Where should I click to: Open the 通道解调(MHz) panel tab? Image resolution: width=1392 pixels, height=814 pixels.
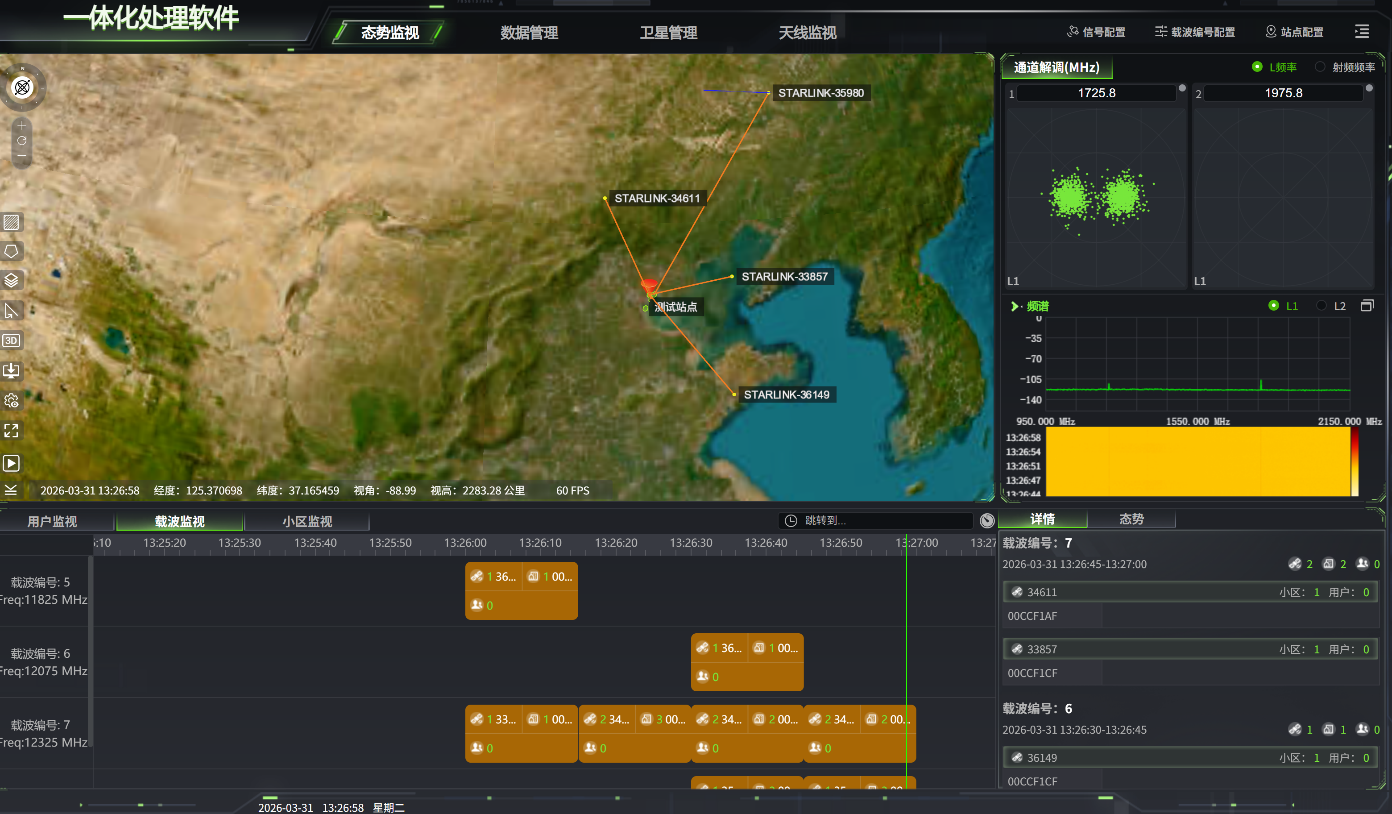pyautogui.click(x=1057, y=68)
